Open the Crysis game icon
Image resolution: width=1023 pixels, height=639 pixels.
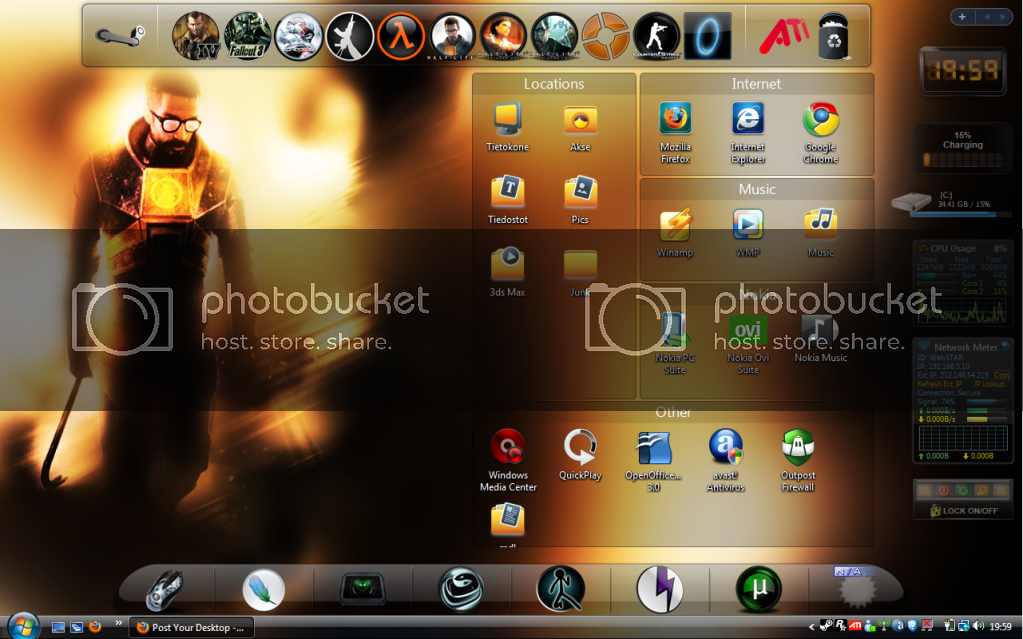[298, 37]
